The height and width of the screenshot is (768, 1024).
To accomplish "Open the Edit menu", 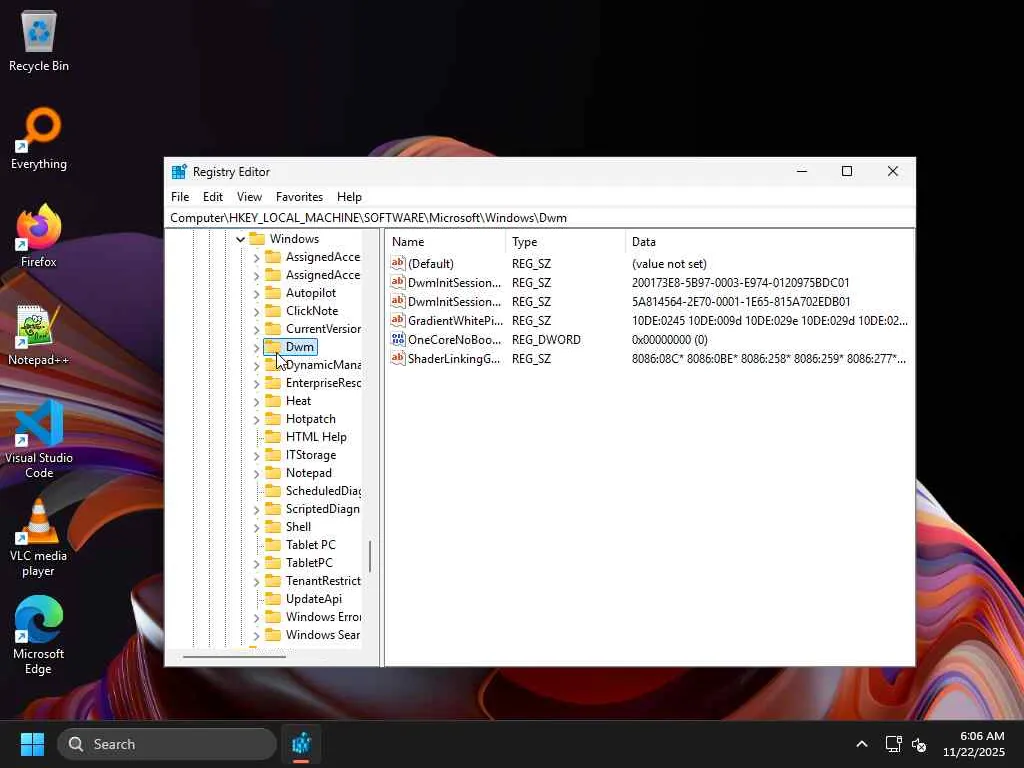I will pos(213,197).
